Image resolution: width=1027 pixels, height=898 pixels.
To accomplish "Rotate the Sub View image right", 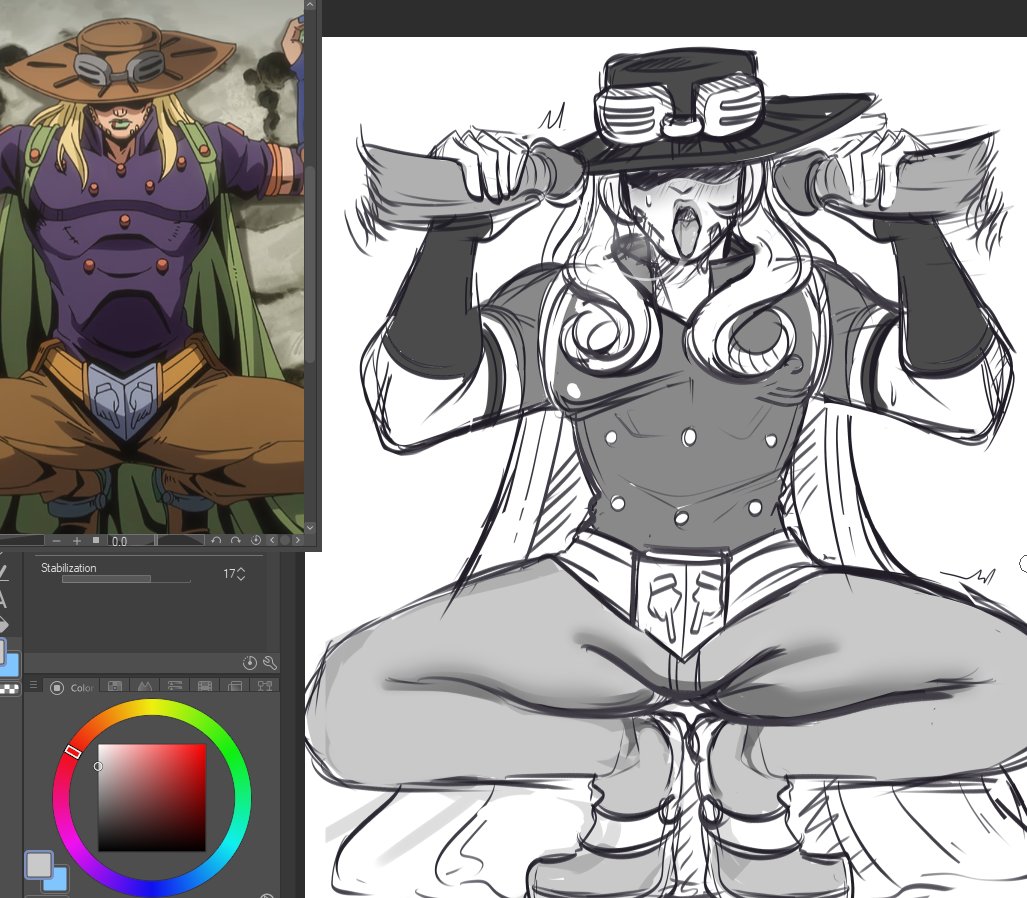I will coord(236,540).
